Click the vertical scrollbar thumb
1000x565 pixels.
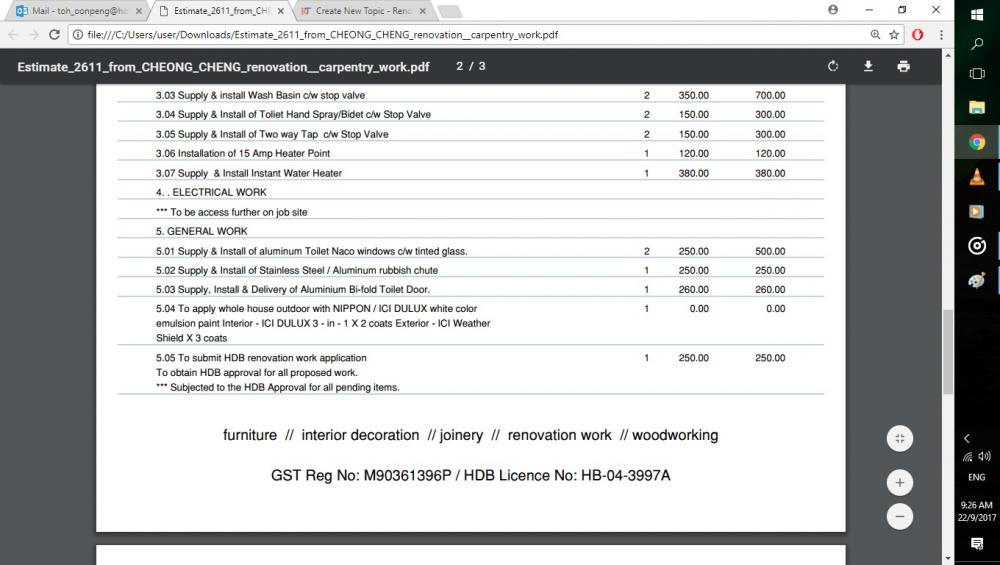pos(948,351)
